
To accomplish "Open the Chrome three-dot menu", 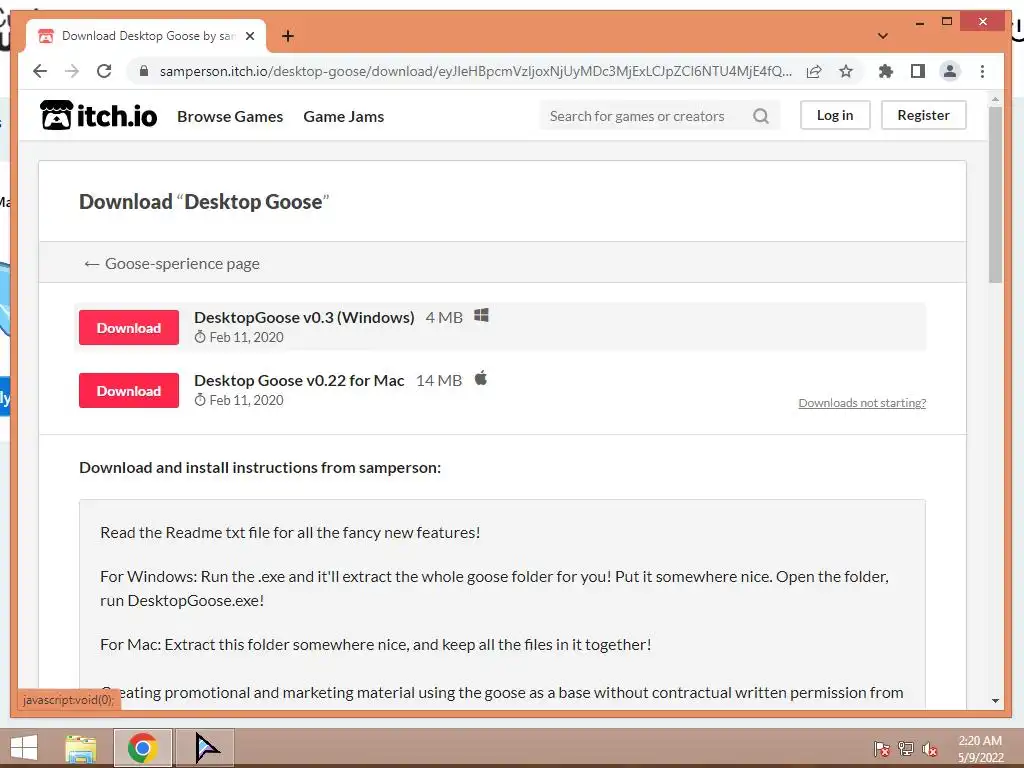I will (982, 71).
